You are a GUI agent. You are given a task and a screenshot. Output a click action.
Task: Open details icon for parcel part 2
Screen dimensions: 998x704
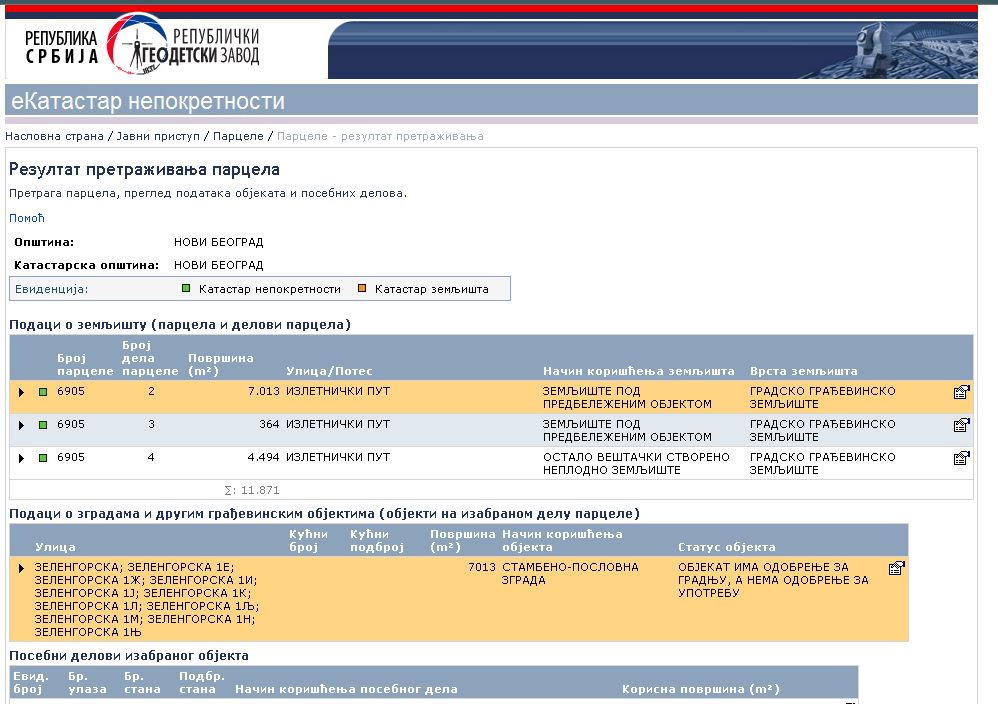pos(961,392)
